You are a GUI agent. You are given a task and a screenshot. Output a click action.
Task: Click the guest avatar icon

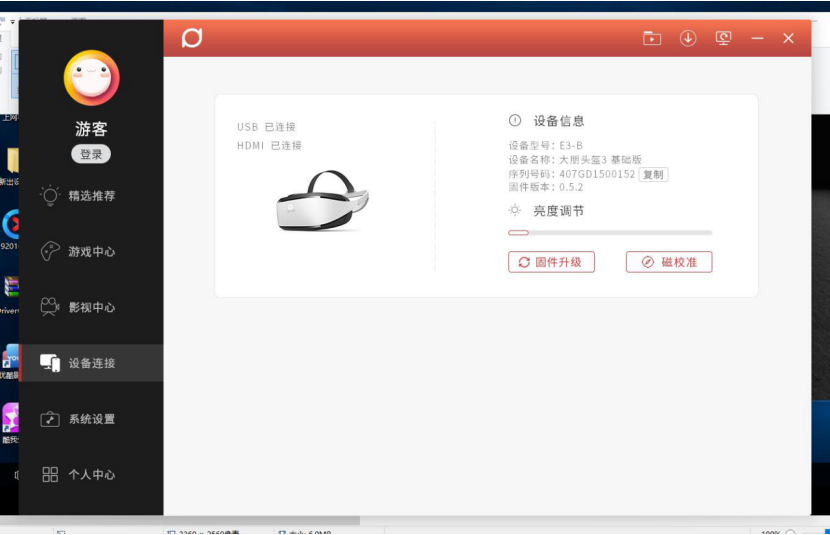click(x=91, y=78)
